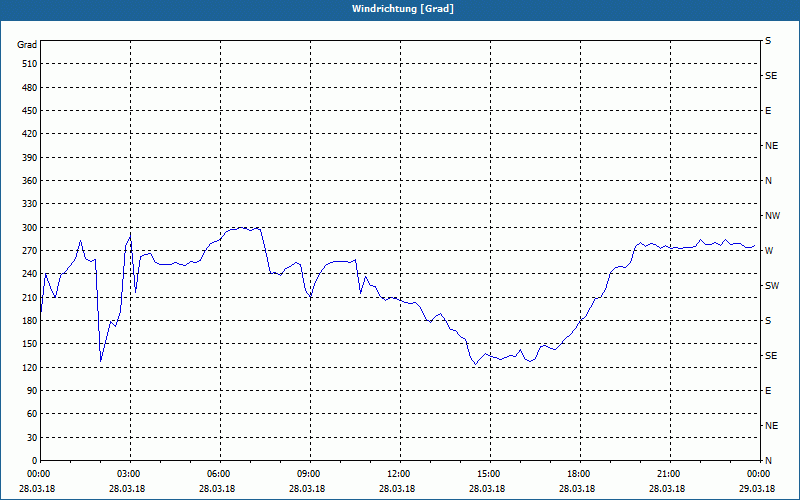800x500 pixels.
Task: Select the 60 value on the y-axis
Action: click(32, 414)
